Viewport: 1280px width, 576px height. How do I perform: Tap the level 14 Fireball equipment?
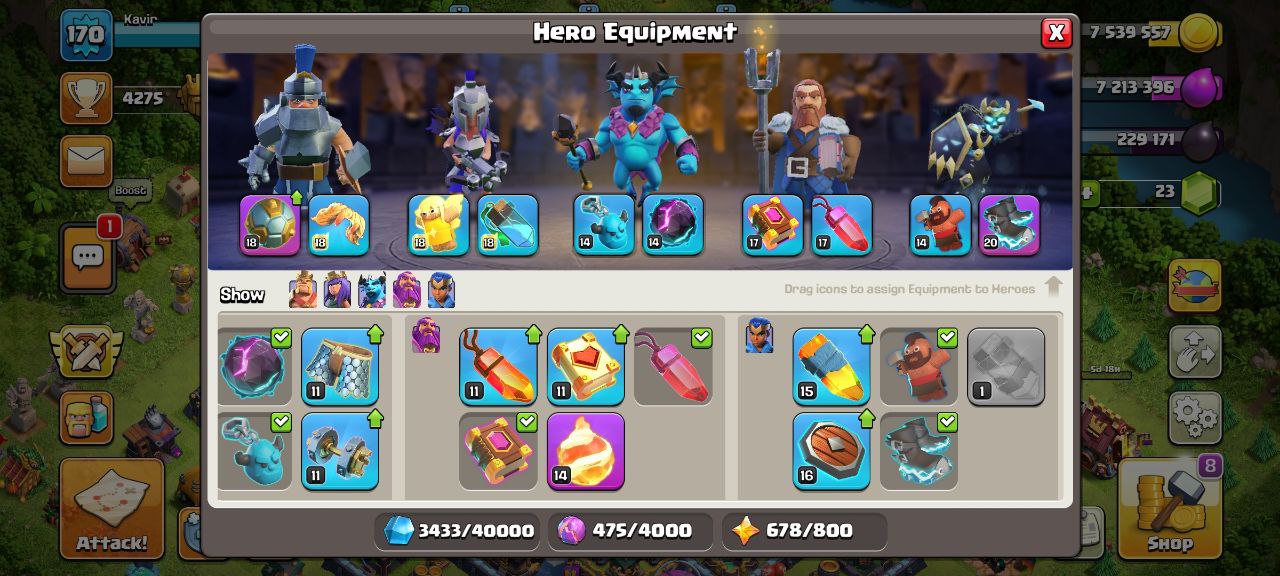(586, 451)
